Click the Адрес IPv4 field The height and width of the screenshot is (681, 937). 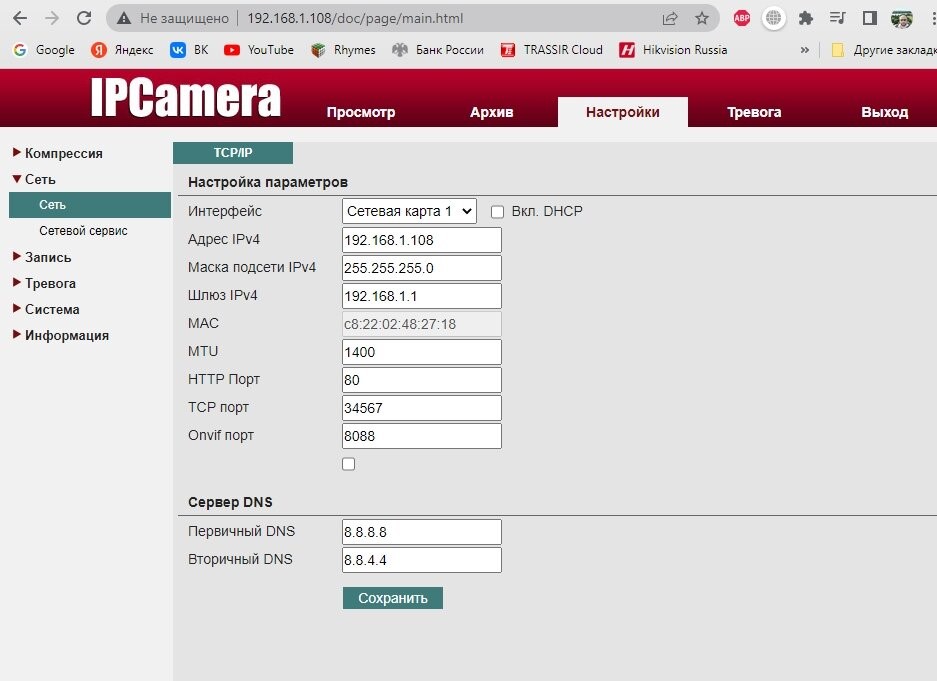pos(422,240)
